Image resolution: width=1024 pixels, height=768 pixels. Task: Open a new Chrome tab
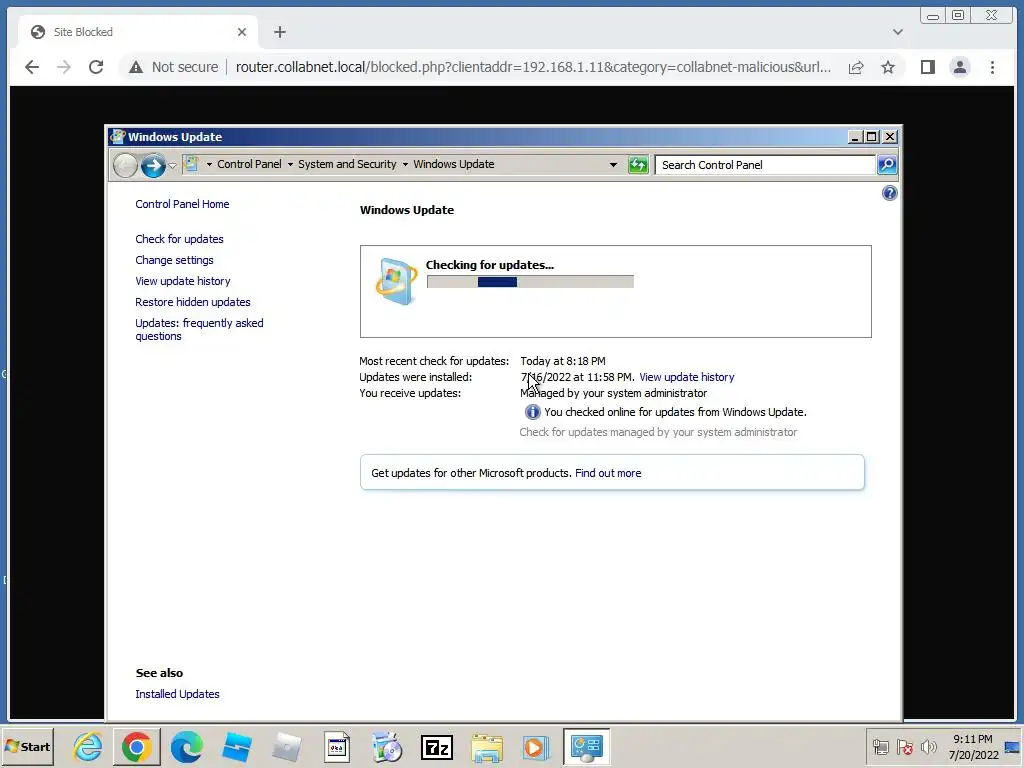(x=280, y=32)
